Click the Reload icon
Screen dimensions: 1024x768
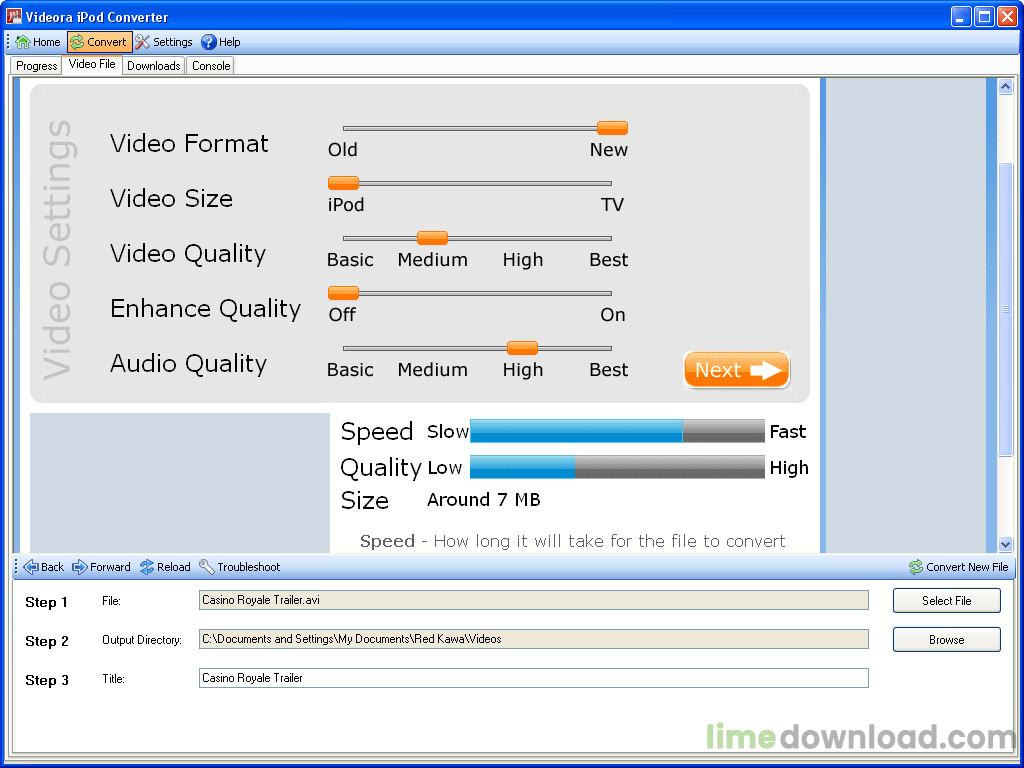(147, 567)
